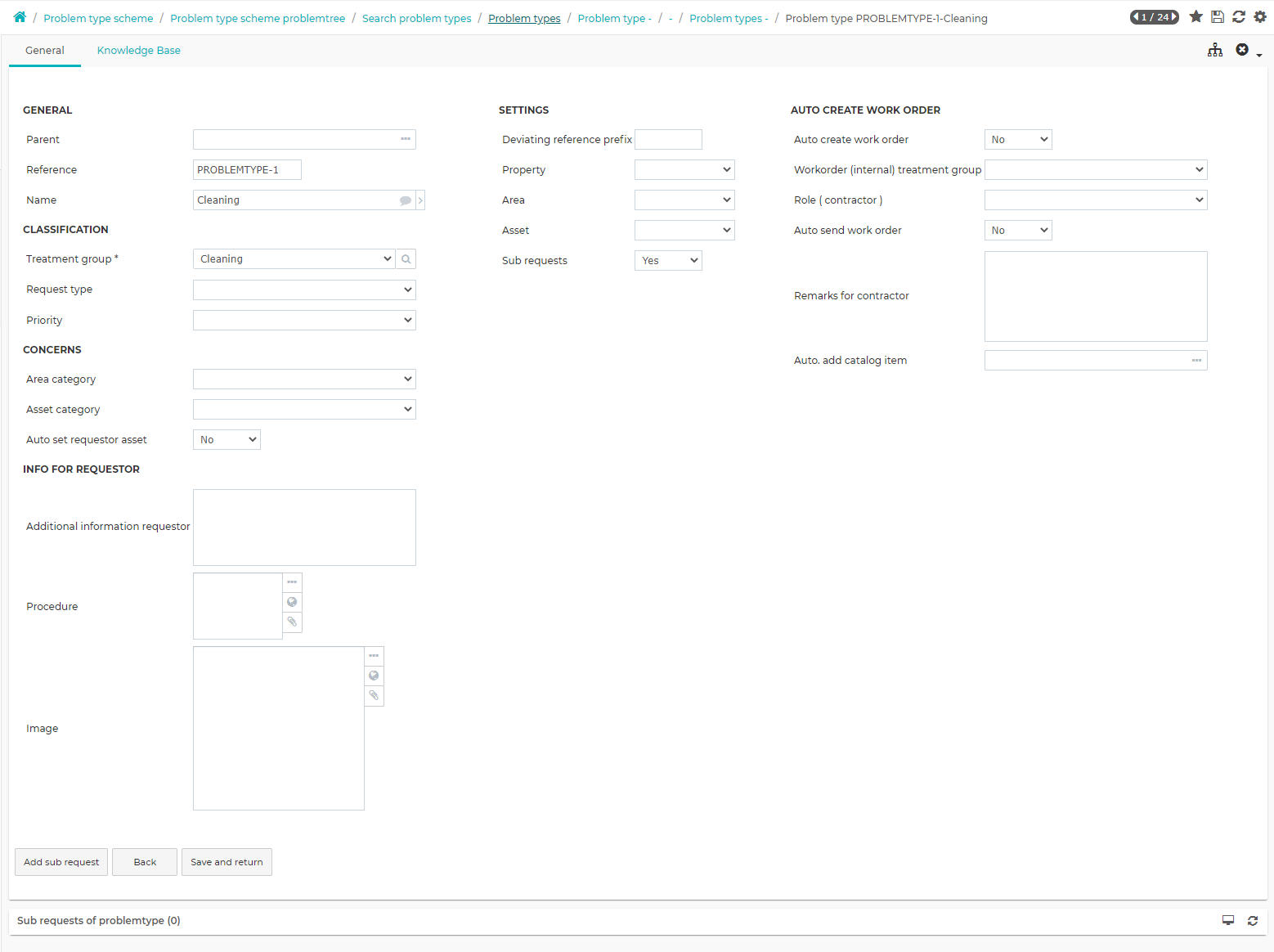Open the Auto create work order dropdown
This screenshot has width=1274, height=952.
tap(1018, 140)
